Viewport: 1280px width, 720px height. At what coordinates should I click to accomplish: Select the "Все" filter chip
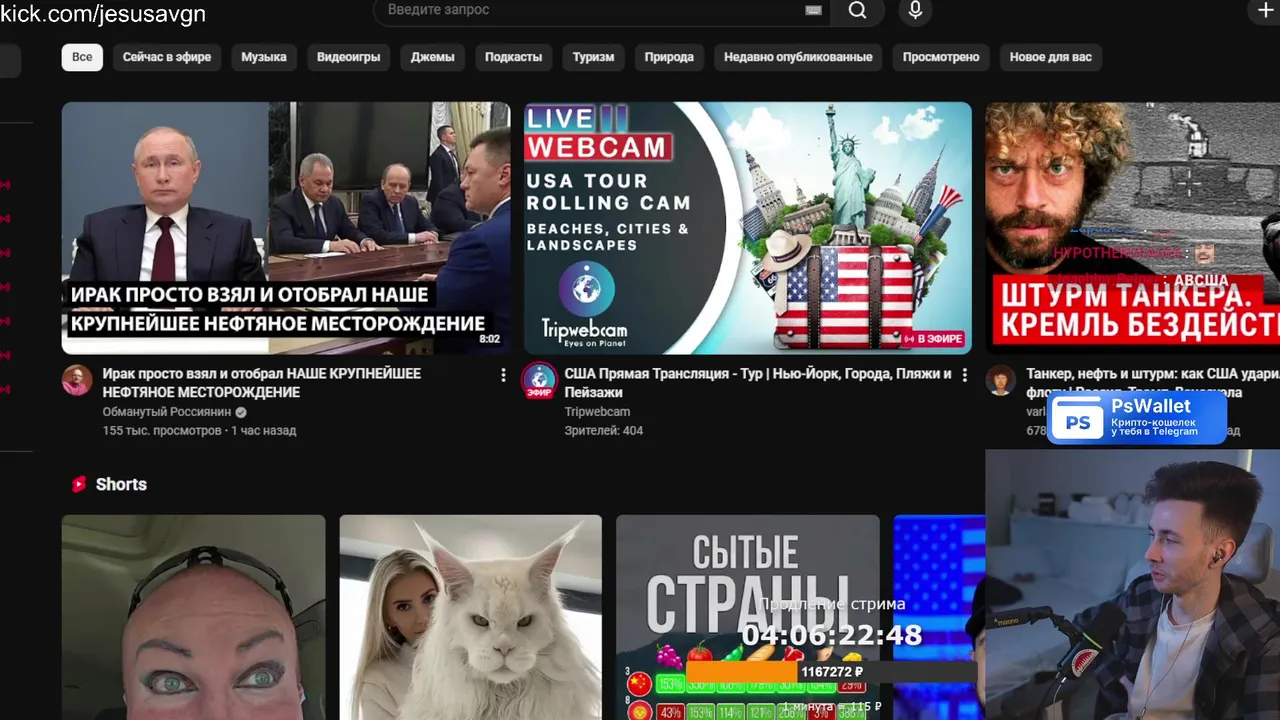click(x=82, y=57)
